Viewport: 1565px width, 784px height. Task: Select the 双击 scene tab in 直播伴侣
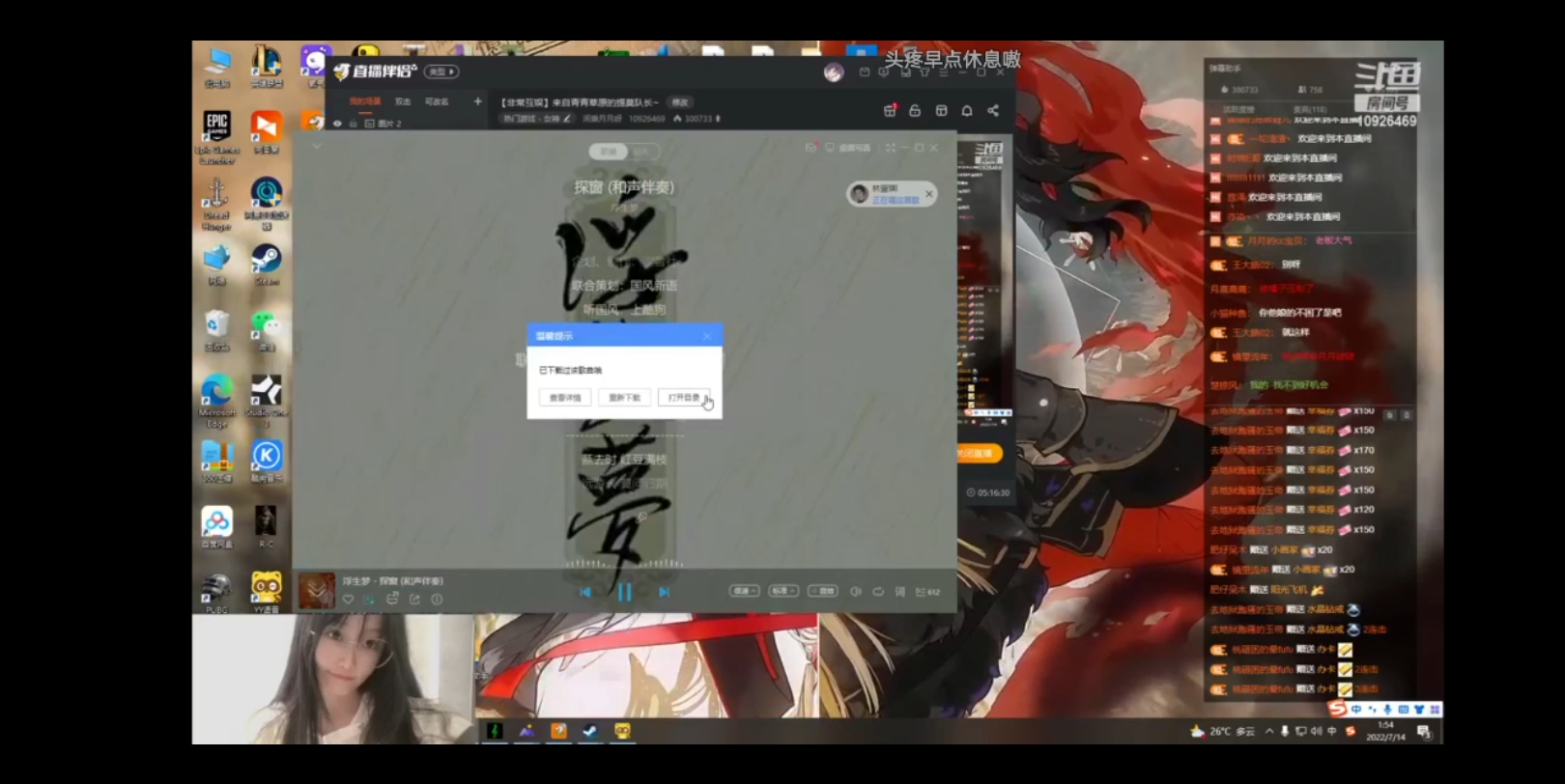[403, 101]
